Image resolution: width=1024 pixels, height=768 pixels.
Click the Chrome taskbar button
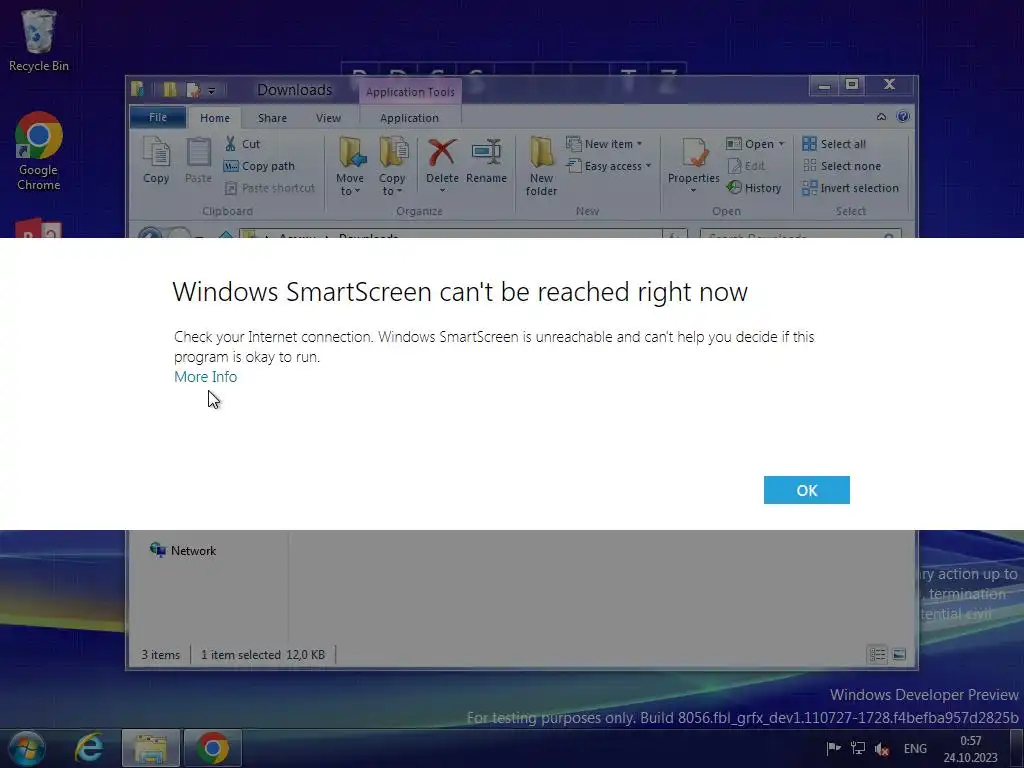(x=212, y=748)
